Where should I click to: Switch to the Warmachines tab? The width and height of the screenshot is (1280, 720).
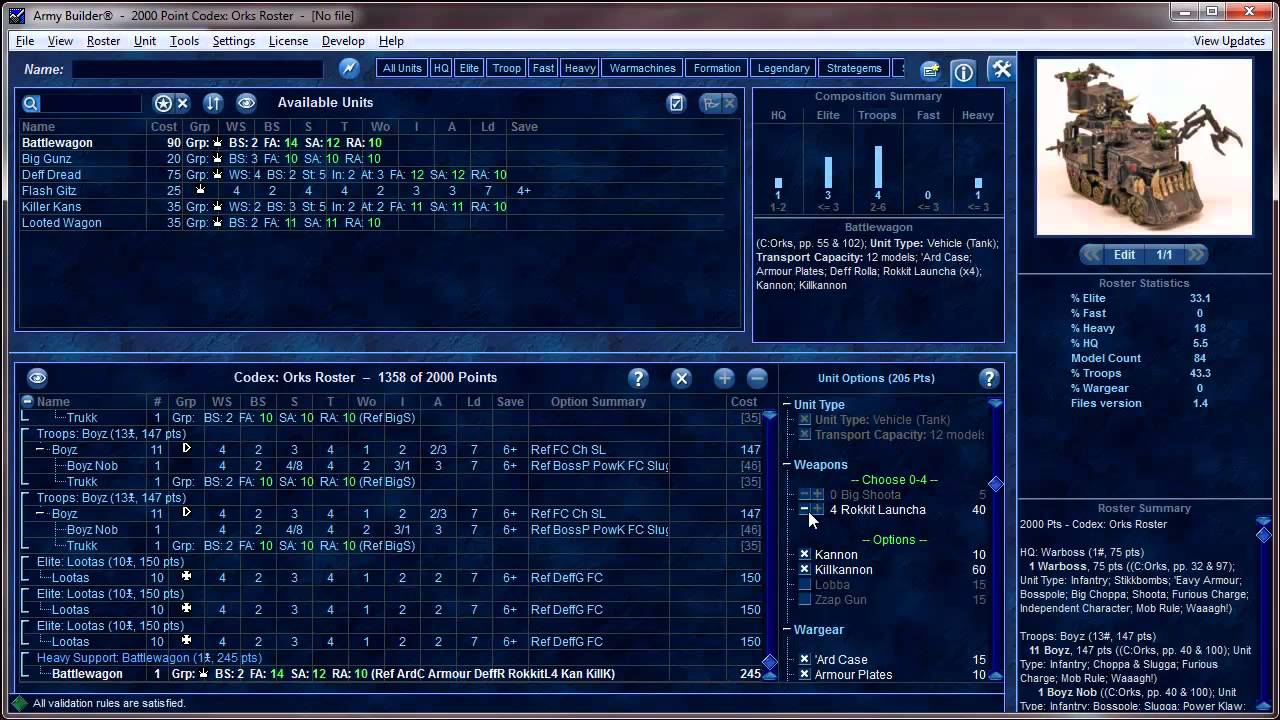tap(643, 68)
